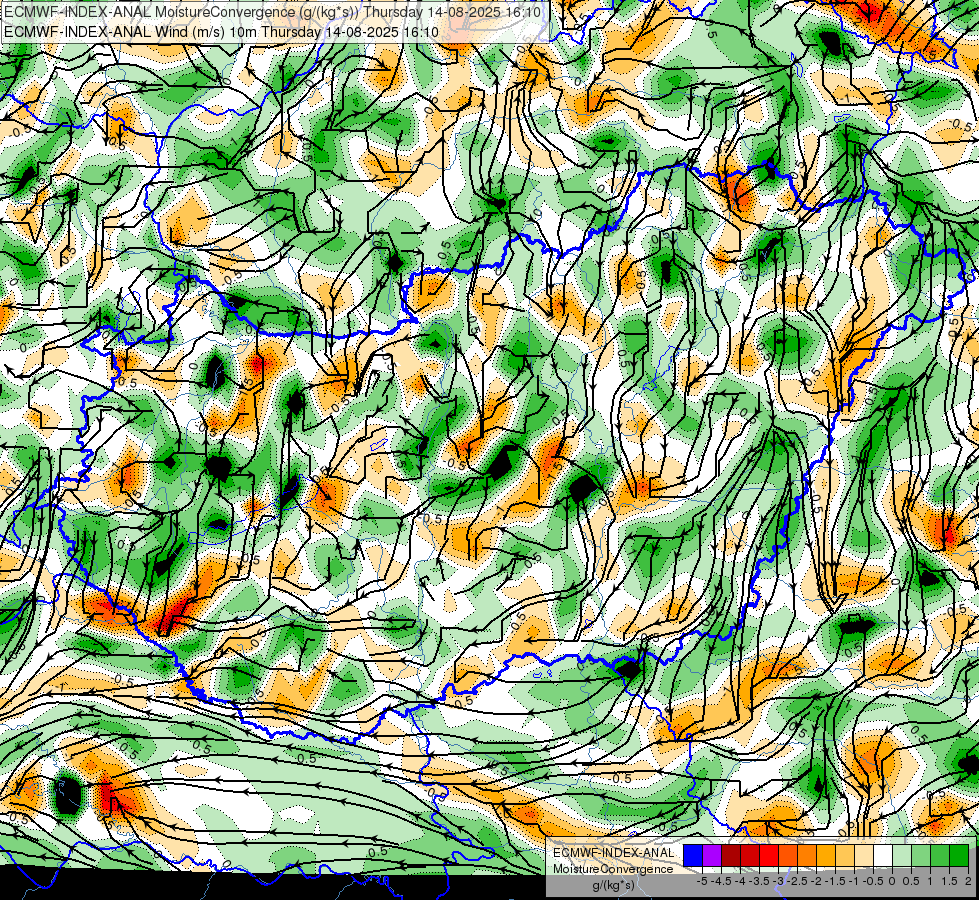Click the -5 tick label in legend

tap(702, 881)
